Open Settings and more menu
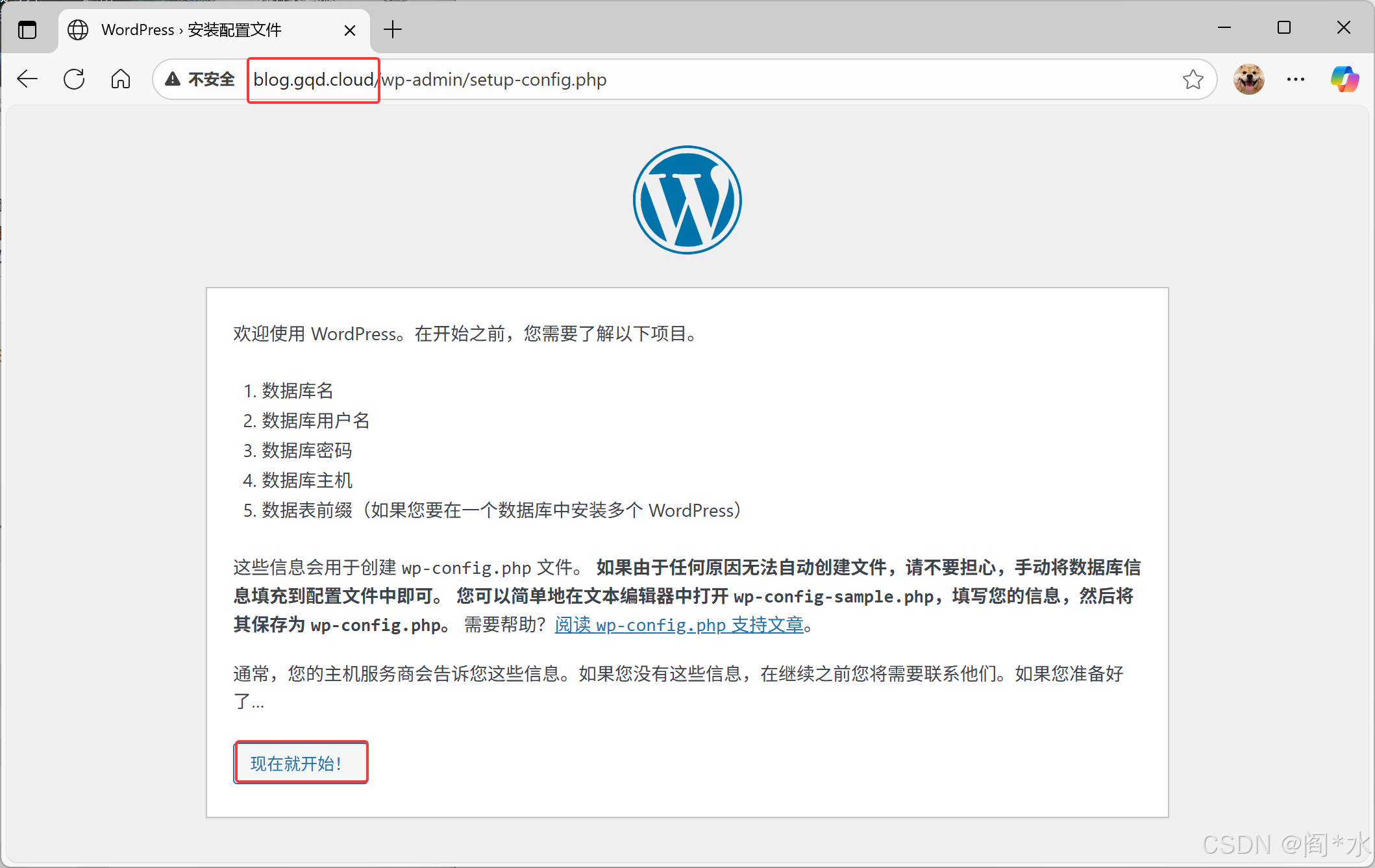Image resolution: width=1375 pixels, height=868 pixels. point(1296,79)
